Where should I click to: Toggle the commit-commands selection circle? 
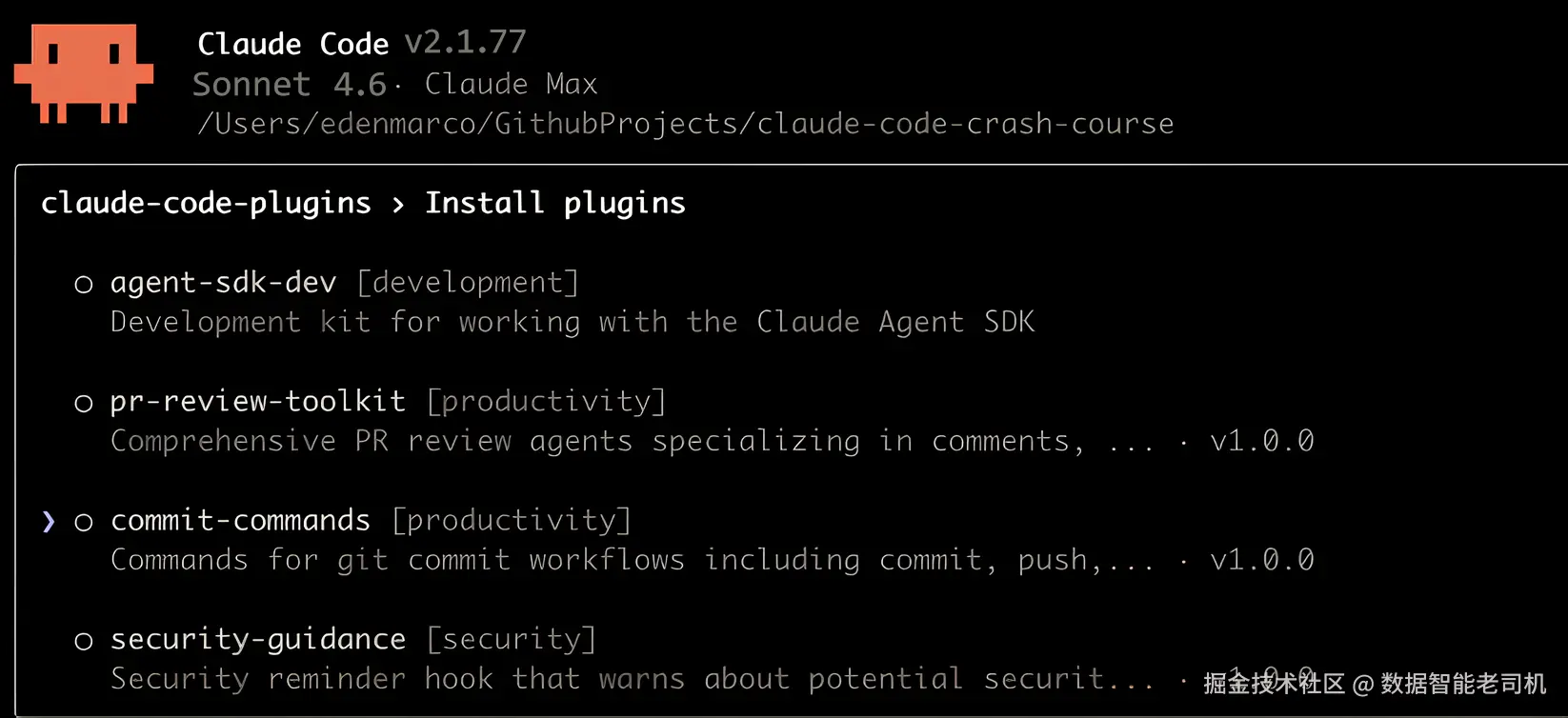pos(84,522)
